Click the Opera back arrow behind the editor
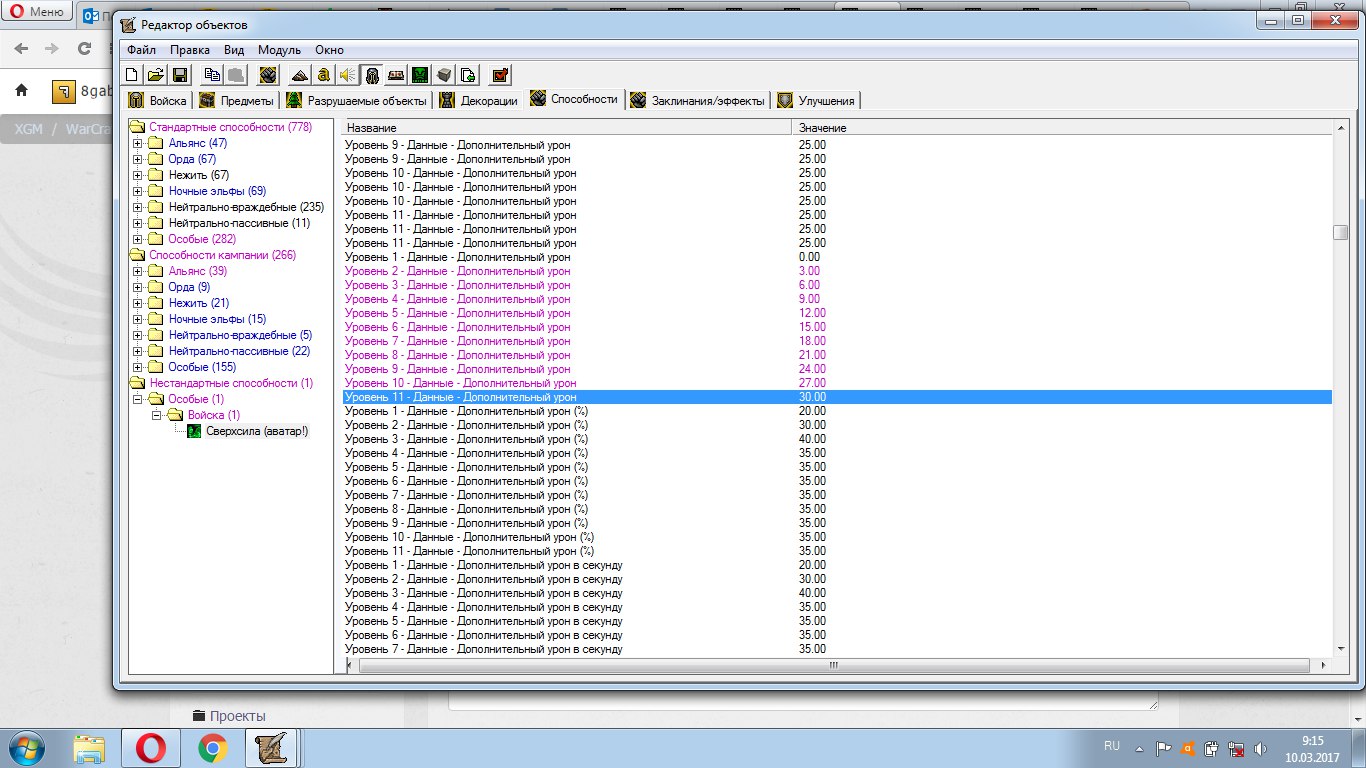Viewport: 1366px width, 768px height. tap(22, 48)
